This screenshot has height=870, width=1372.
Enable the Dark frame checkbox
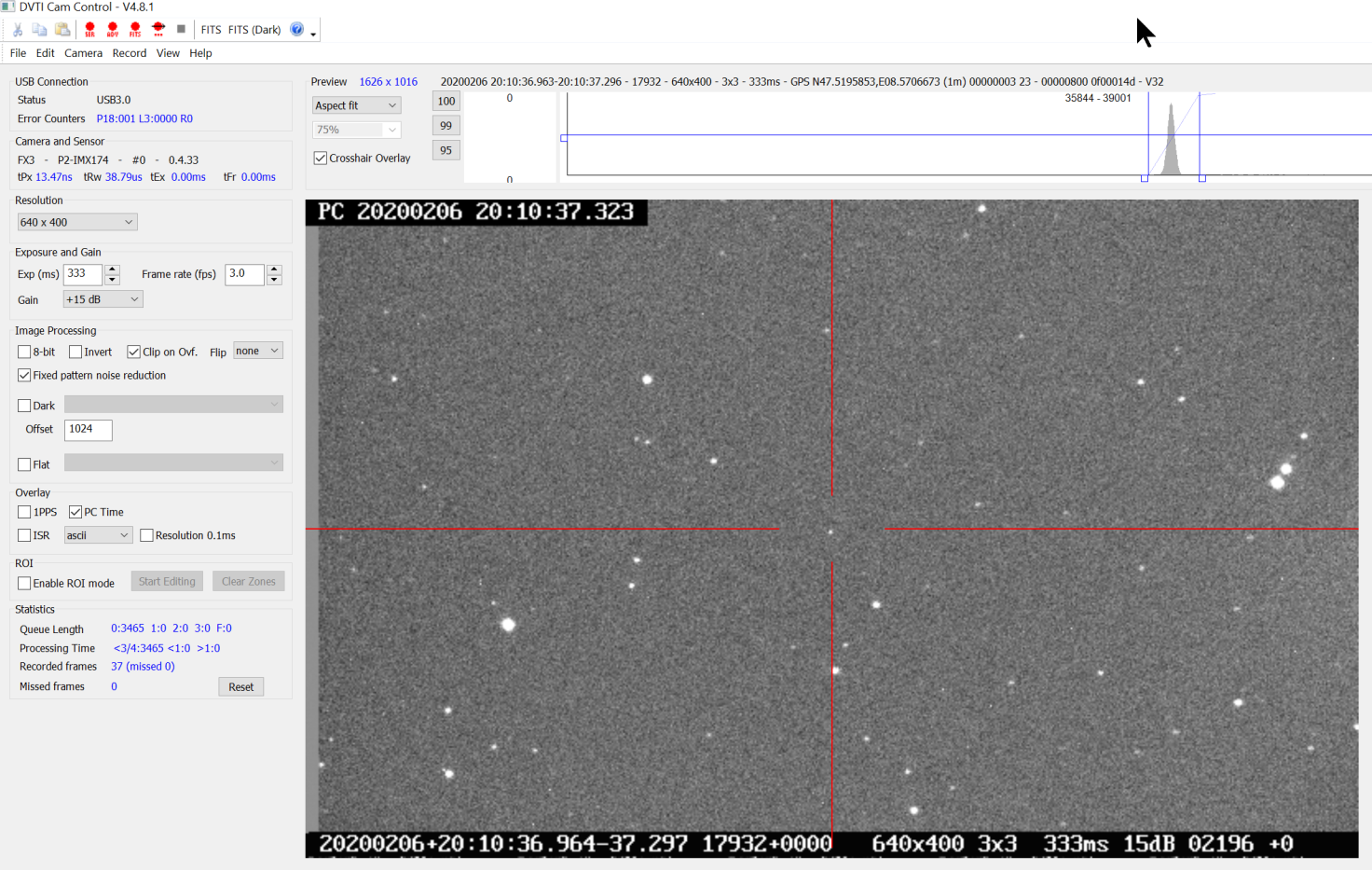[24, 406]
